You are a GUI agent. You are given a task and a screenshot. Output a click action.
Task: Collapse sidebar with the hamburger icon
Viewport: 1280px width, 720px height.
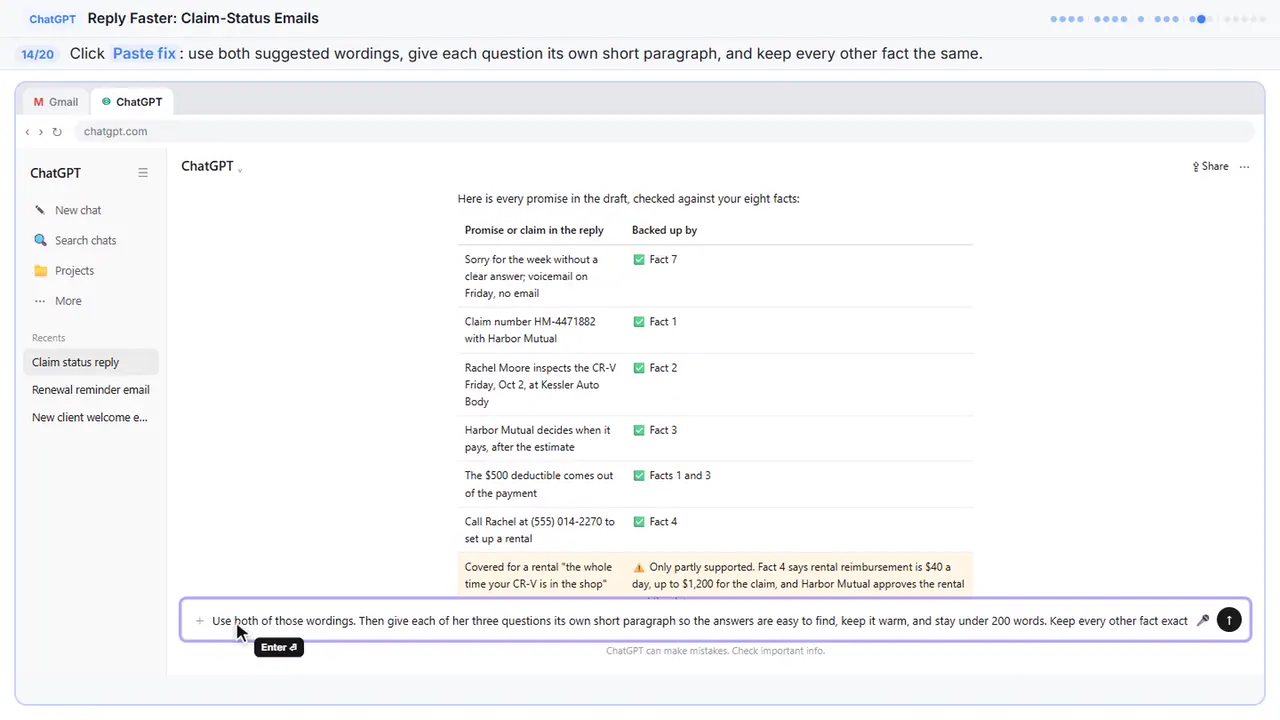143,173
